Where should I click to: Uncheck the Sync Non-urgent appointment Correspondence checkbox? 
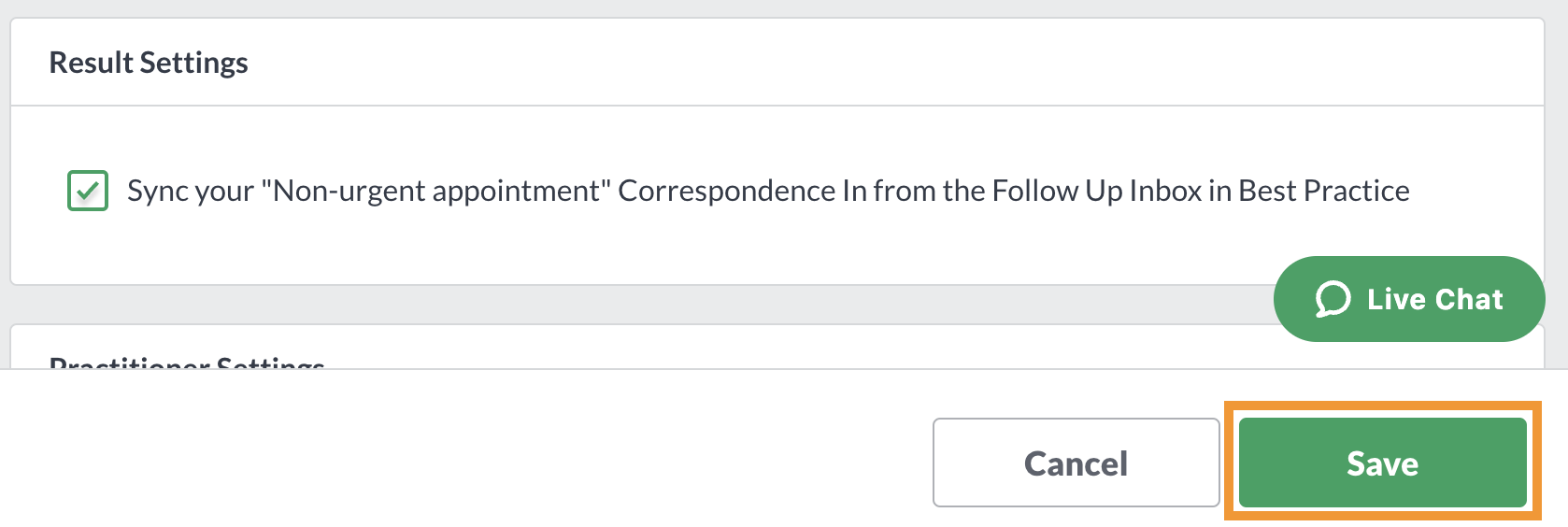88,191
